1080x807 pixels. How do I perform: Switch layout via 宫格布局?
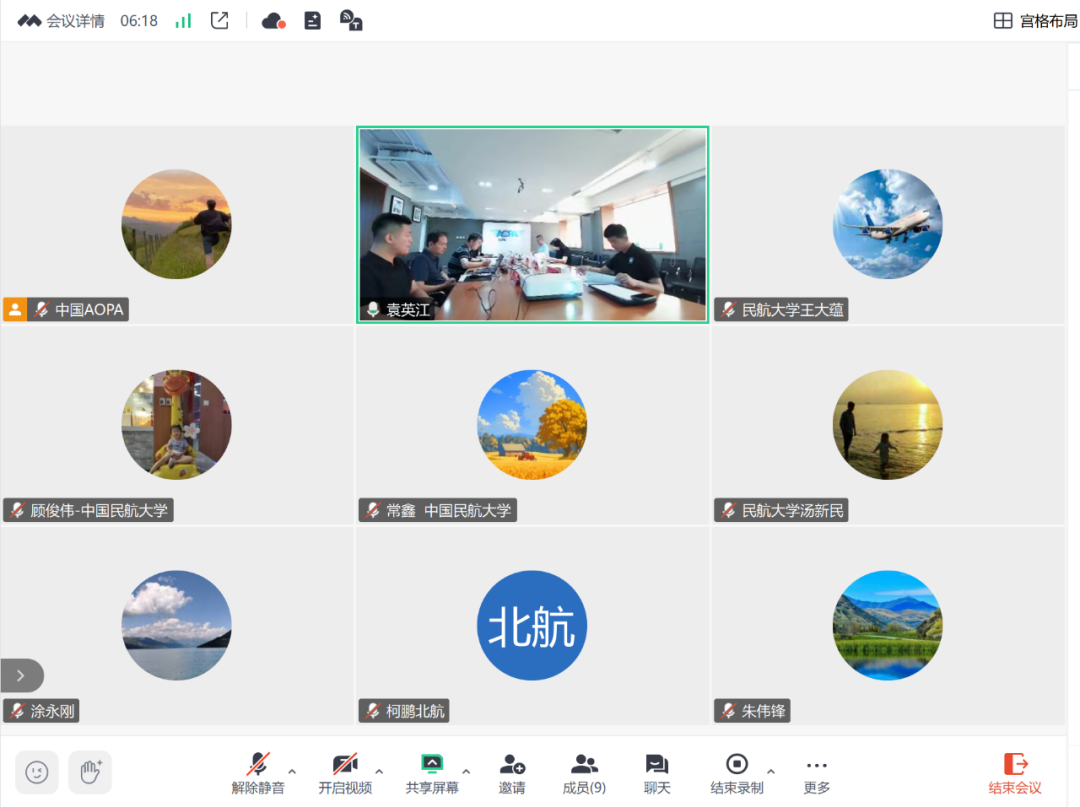[1034, 21]
